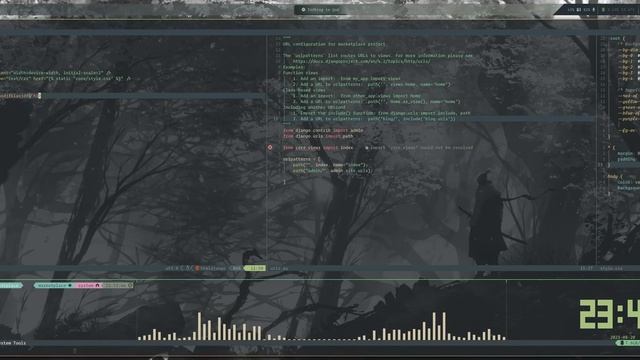Click the 'System Tools' label at bottom left

13,343
